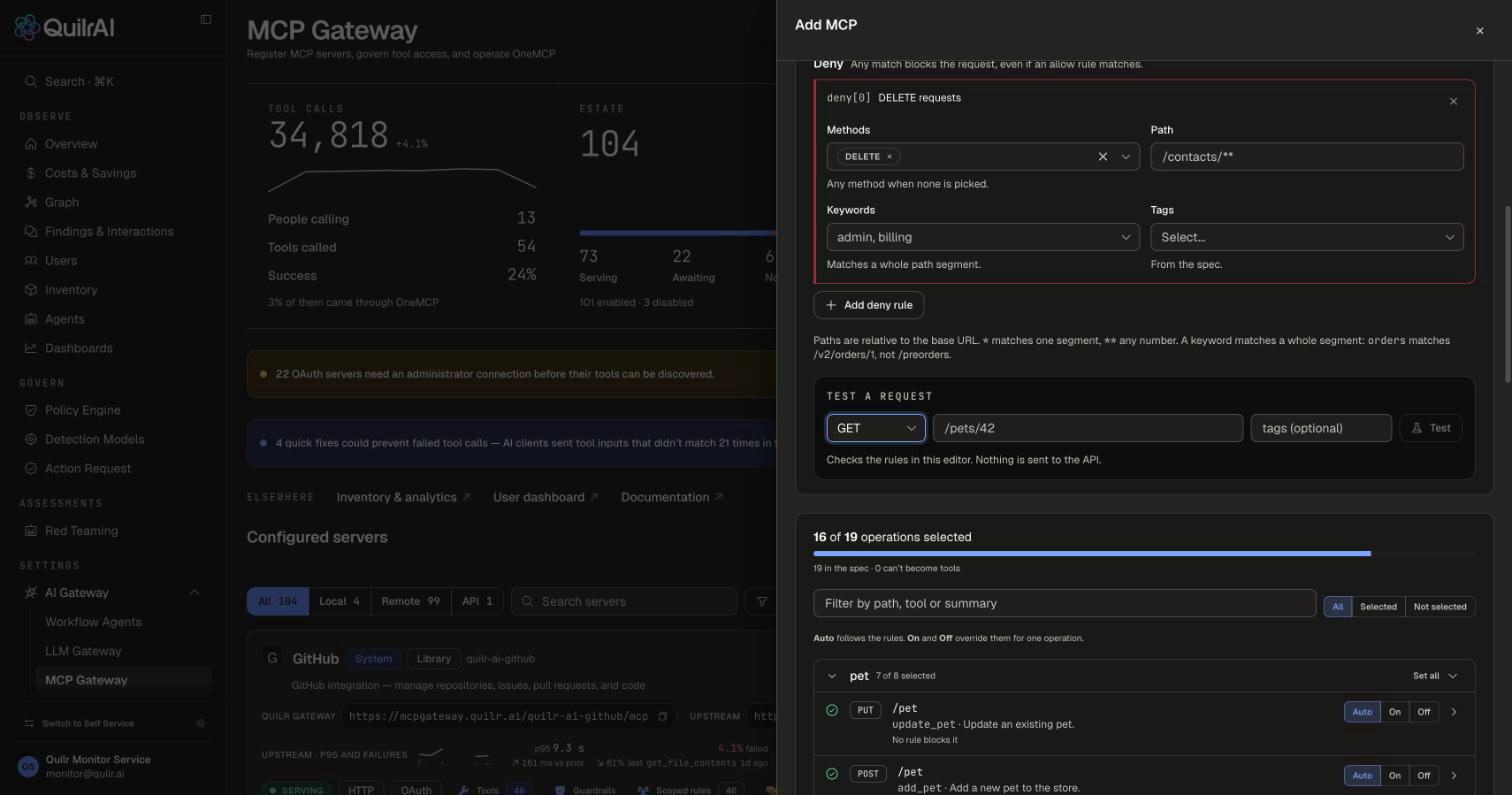Switch to the Remote 99 tab

click(410, 601)
